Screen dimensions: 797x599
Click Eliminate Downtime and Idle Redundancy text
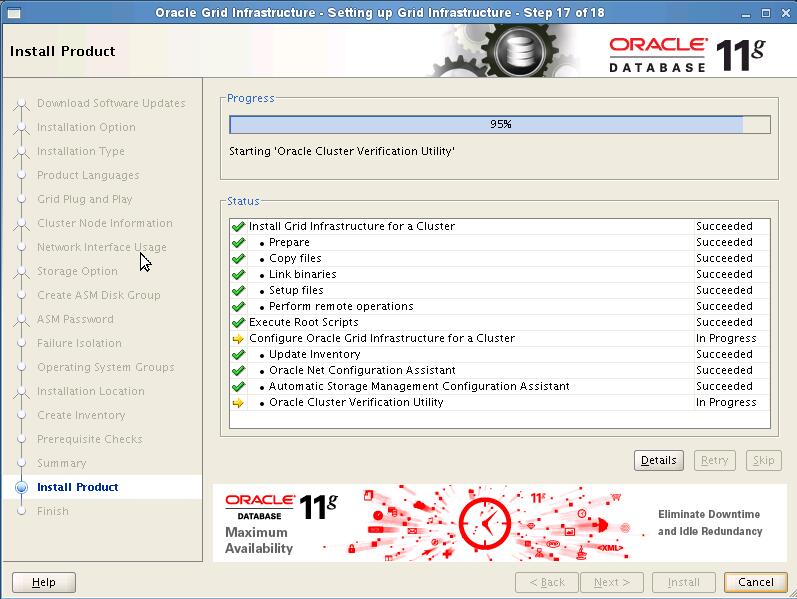710,523
